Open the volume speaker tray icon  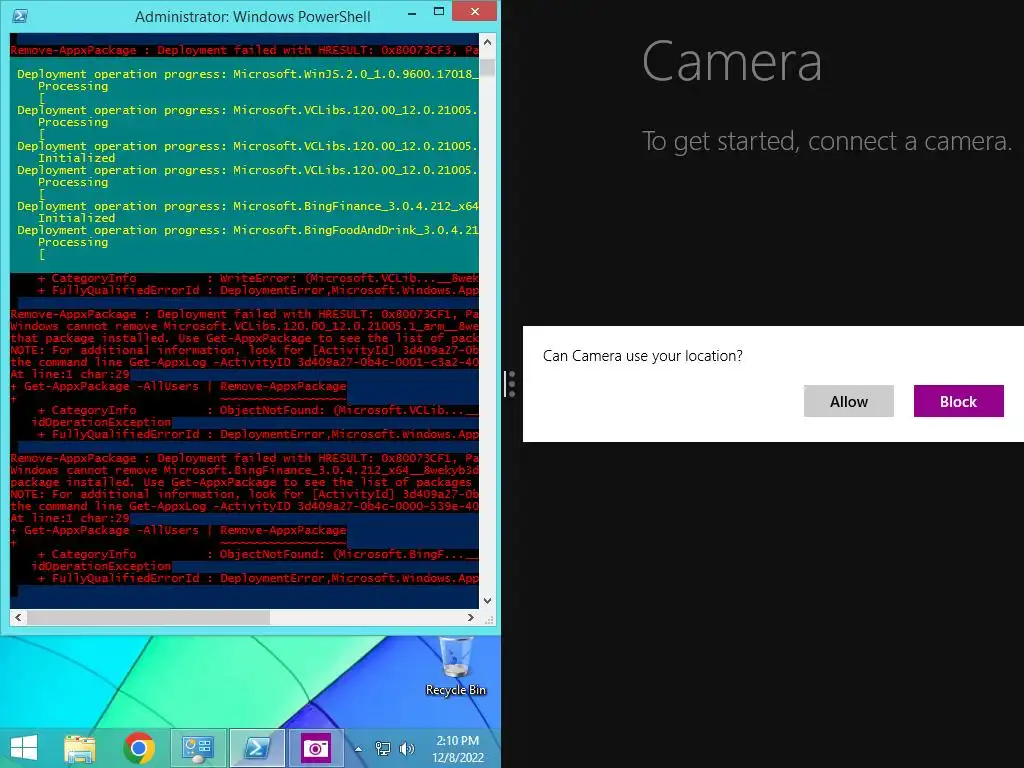click(406, 749)
